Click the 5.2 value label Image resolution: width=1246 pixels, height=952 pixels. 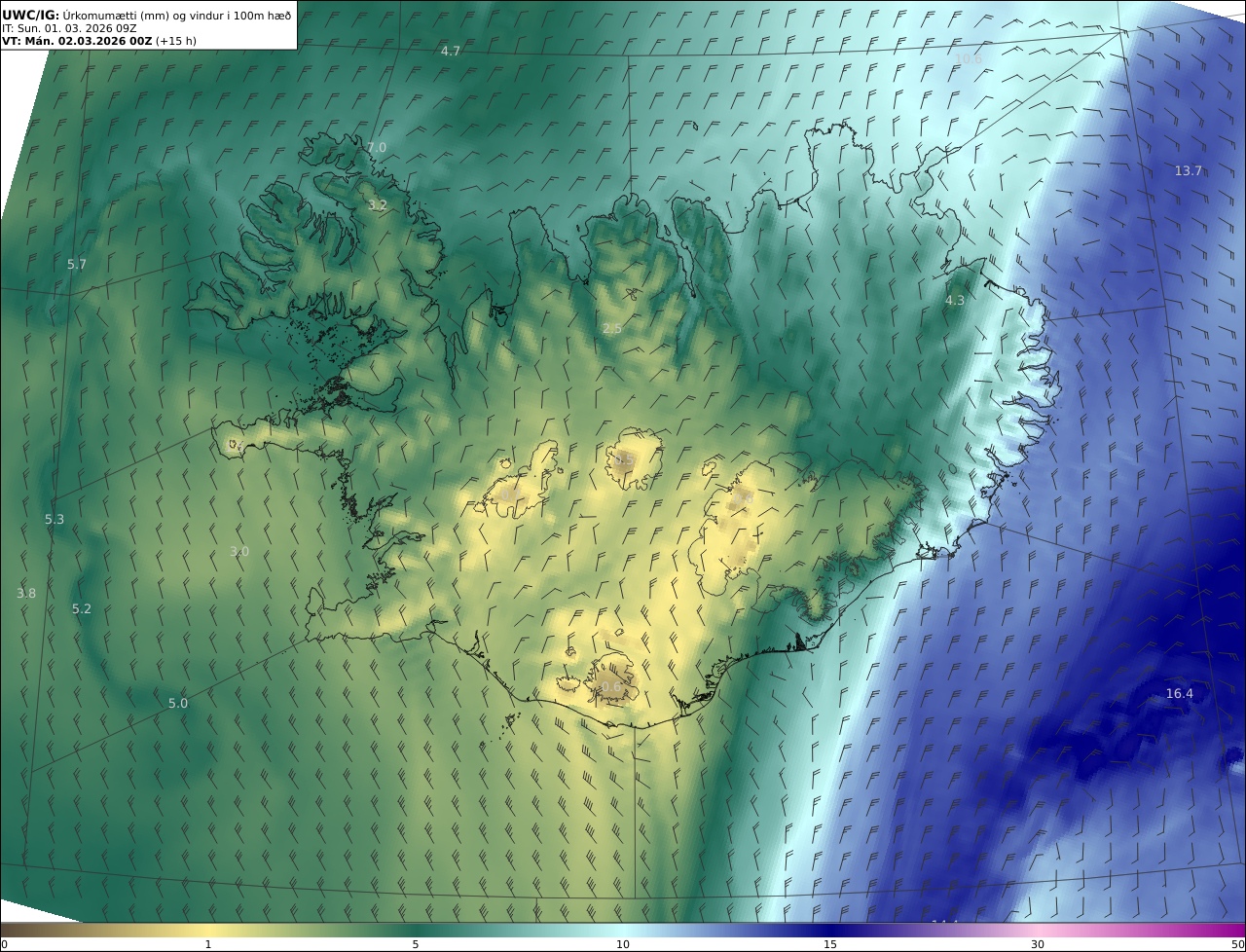tap(82, 608)
